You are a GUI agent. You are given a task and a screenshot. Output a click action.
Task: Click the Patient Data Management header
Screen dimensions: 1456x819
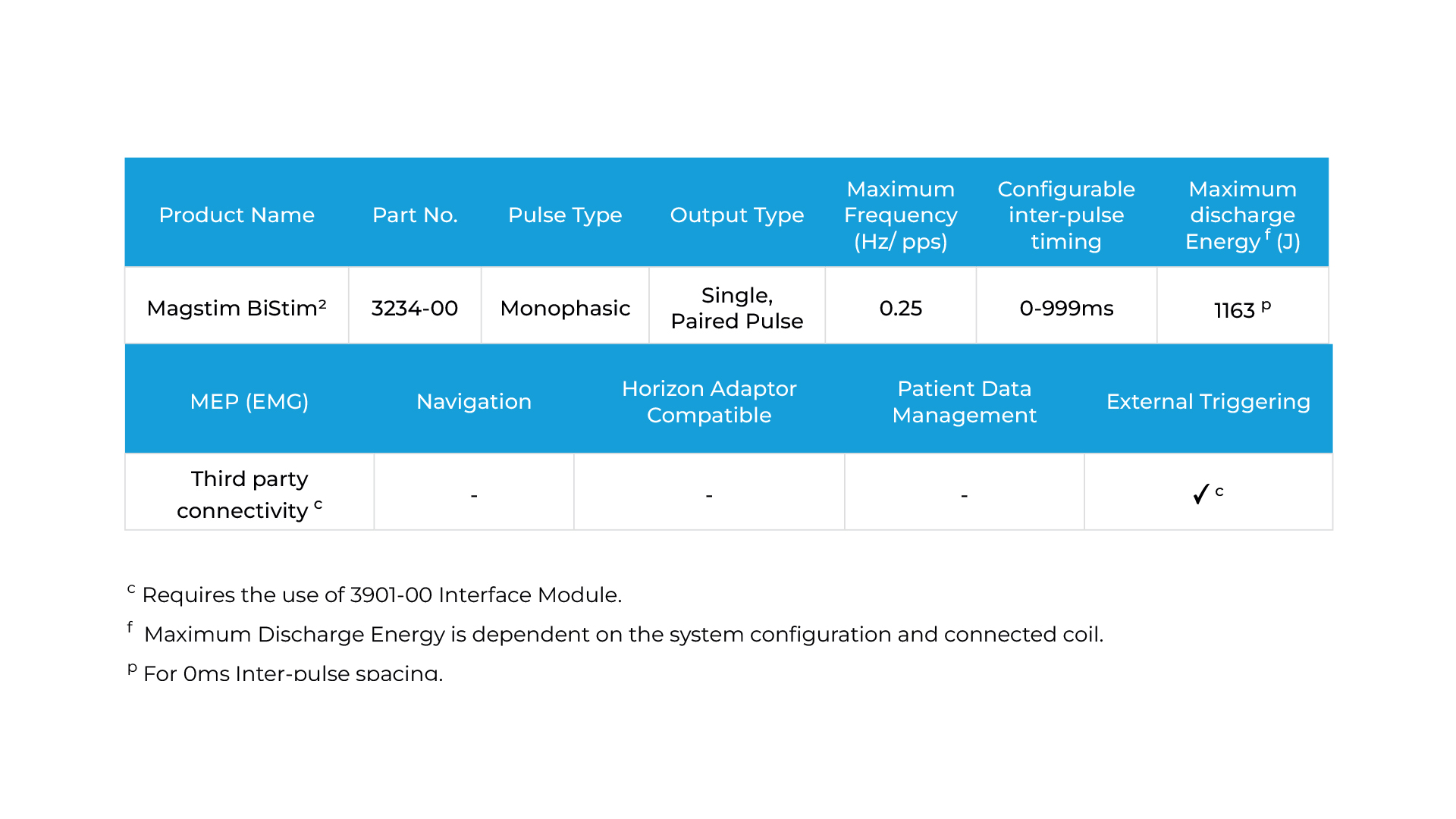click(964, 401)
